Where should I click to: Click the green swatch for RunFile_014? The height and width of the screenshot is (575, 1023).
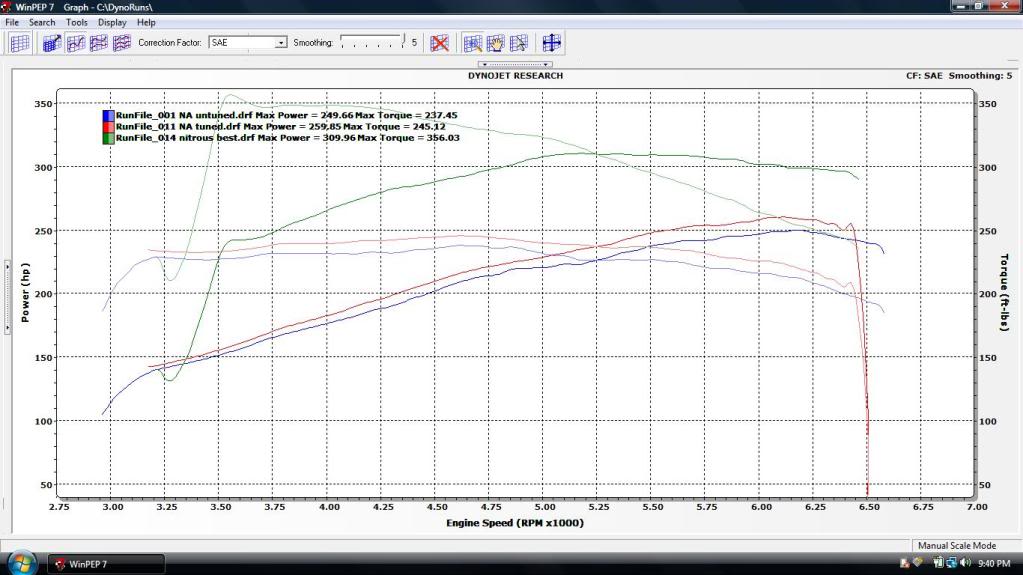click(108, 138)
